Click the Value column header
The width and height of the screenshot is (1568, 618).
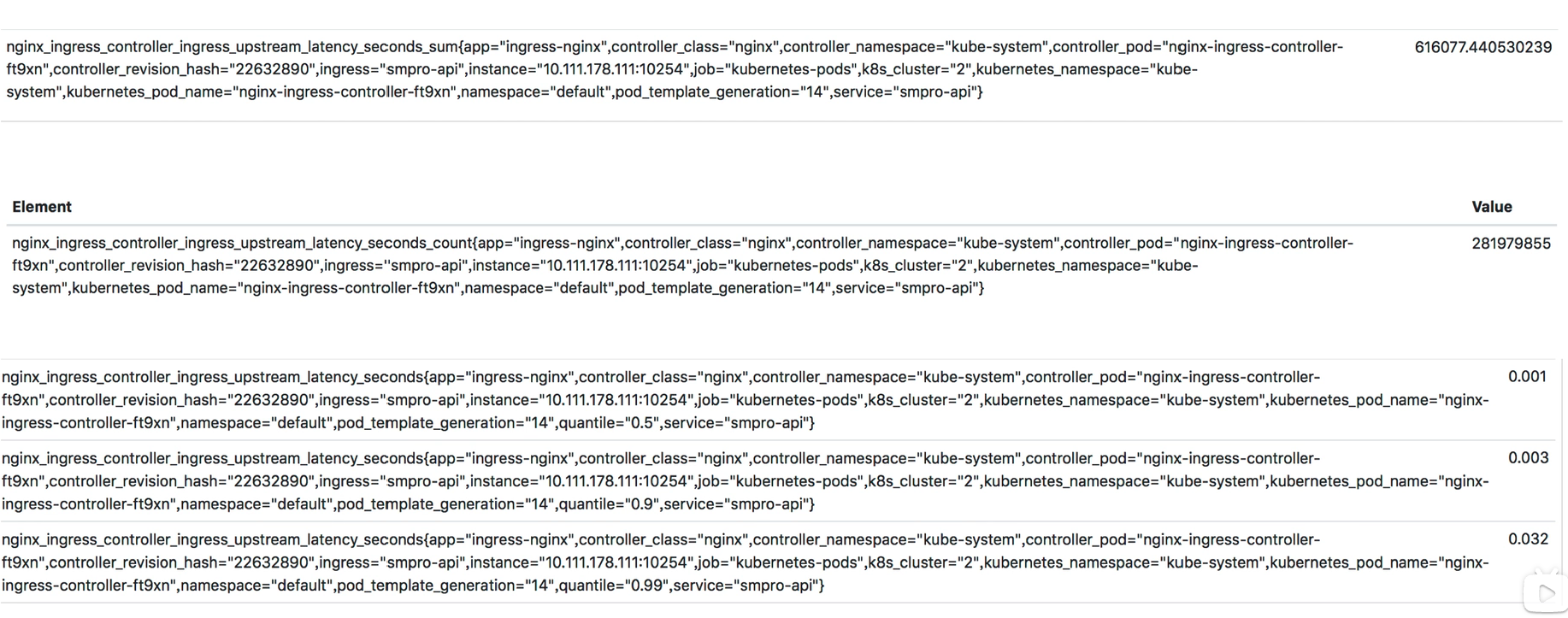tap(1491, 207)
